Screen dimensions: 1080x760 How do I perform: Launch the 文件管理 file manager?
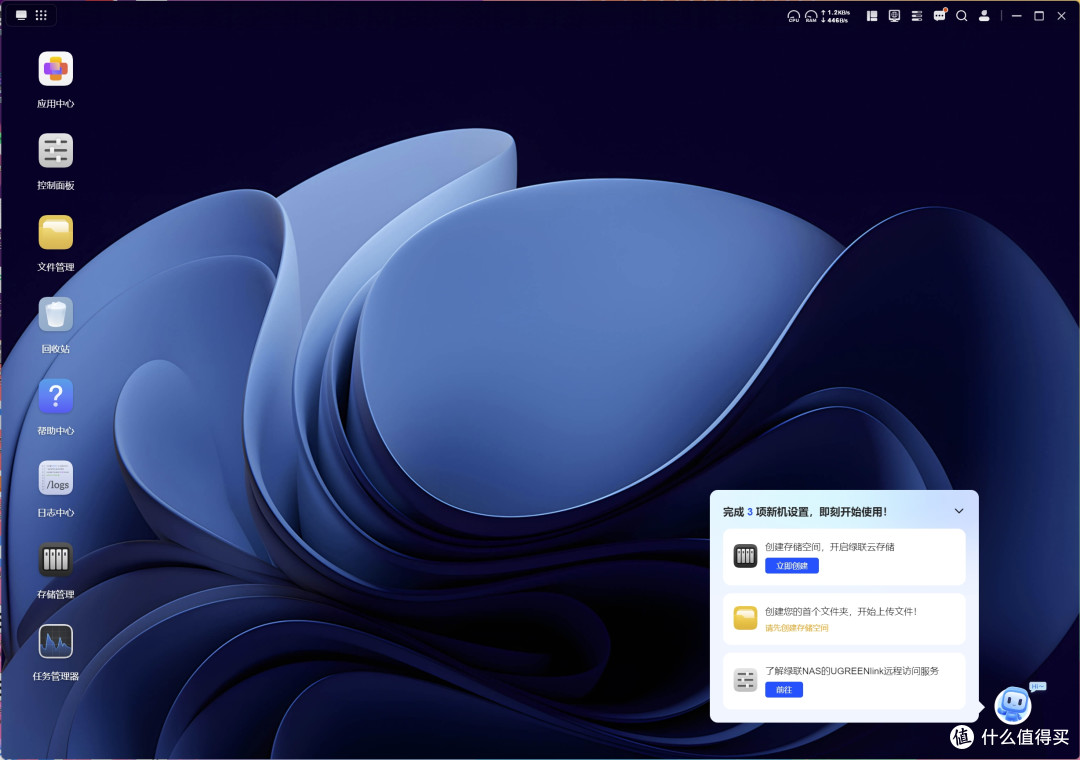(x=56, y=232)
